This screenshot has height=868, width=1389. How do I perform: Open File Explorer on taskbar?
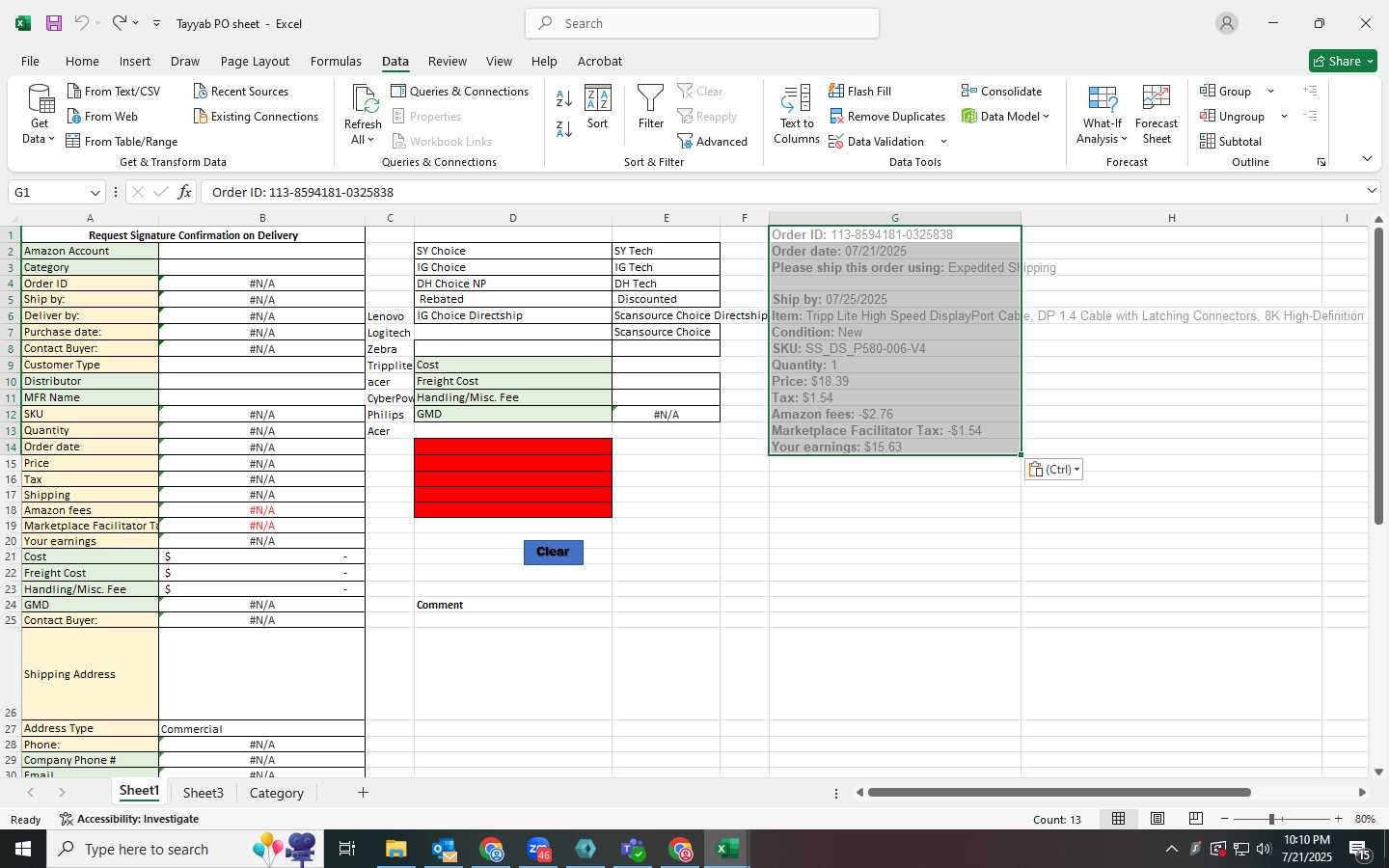396,849
